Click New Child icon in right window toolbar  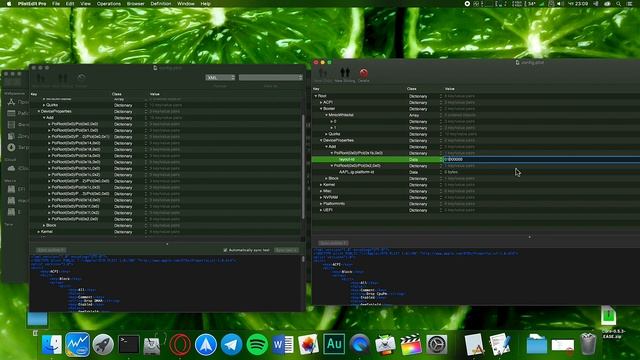click(x=323, y=73)
